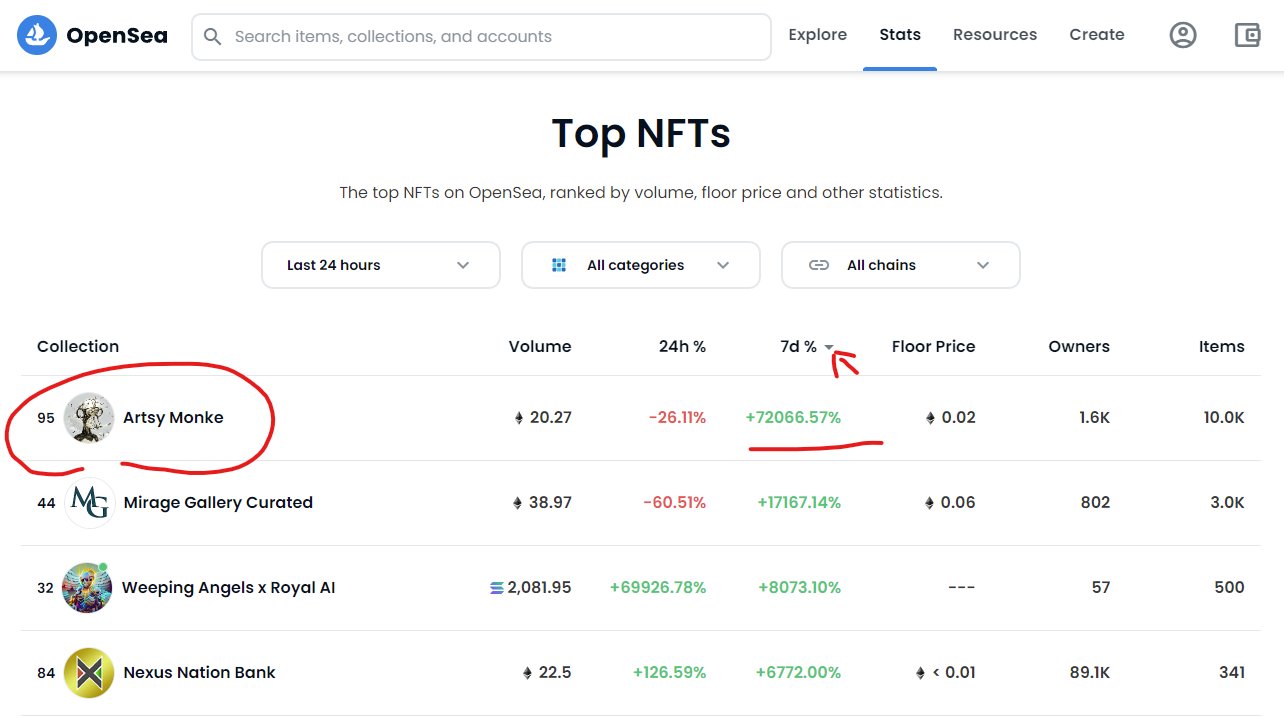Click the 89.1K owners value
The image size is (1284, 718).
tap(1090, 673)
